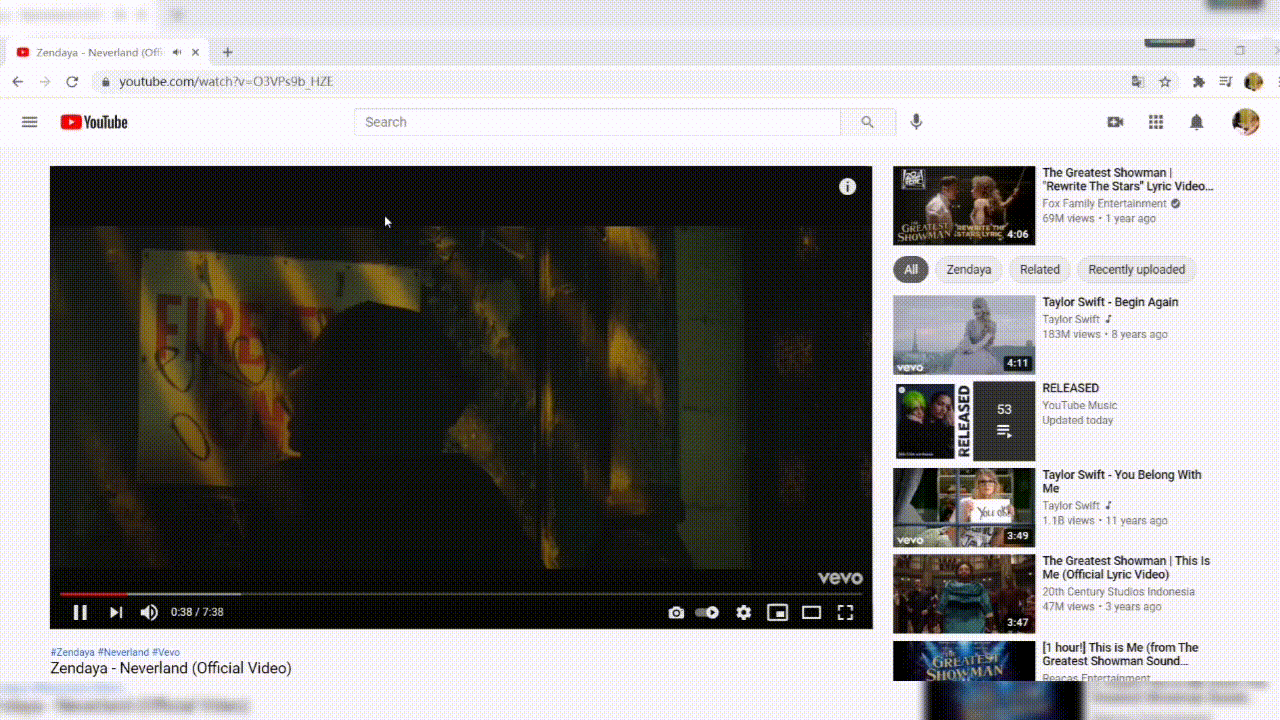Open browser media control icon
Viewport: 1280px width, 720px height.
[x=1226, y=82]
